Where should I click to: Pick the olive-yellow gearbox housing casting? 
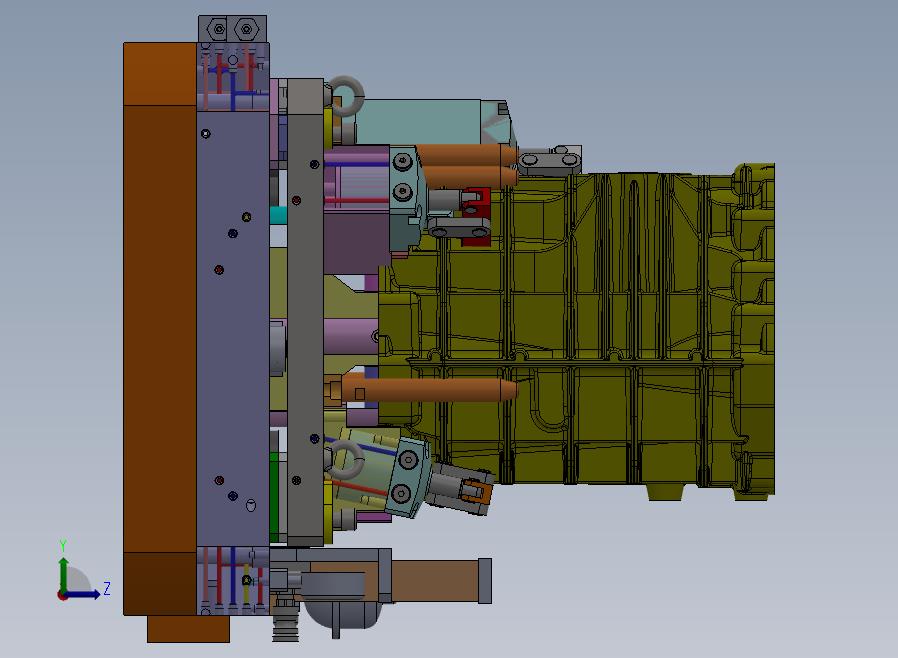click(x=578, y=332)
